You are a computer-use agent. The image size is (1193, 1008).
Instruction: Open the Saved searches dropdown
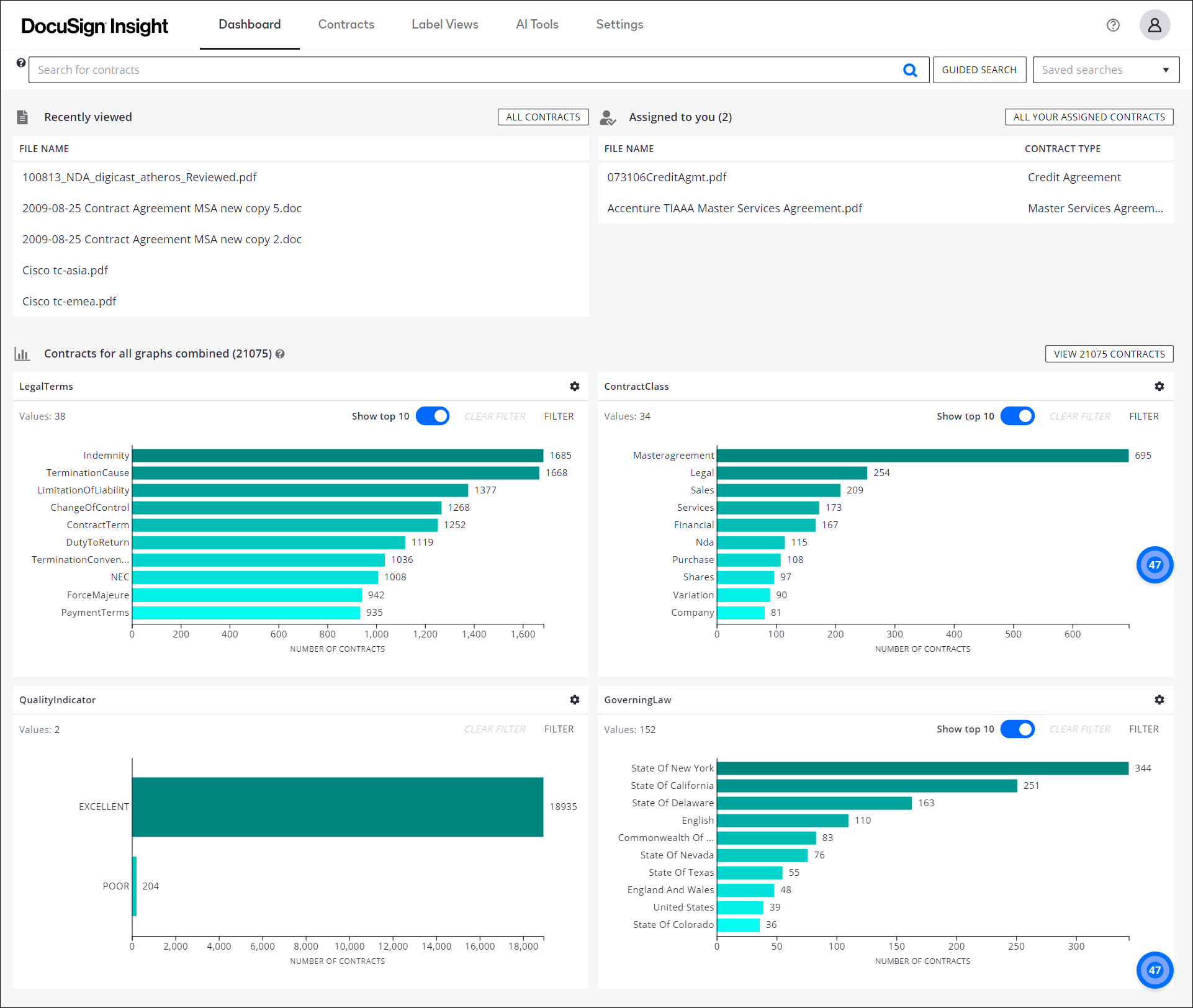(1105, 70)
